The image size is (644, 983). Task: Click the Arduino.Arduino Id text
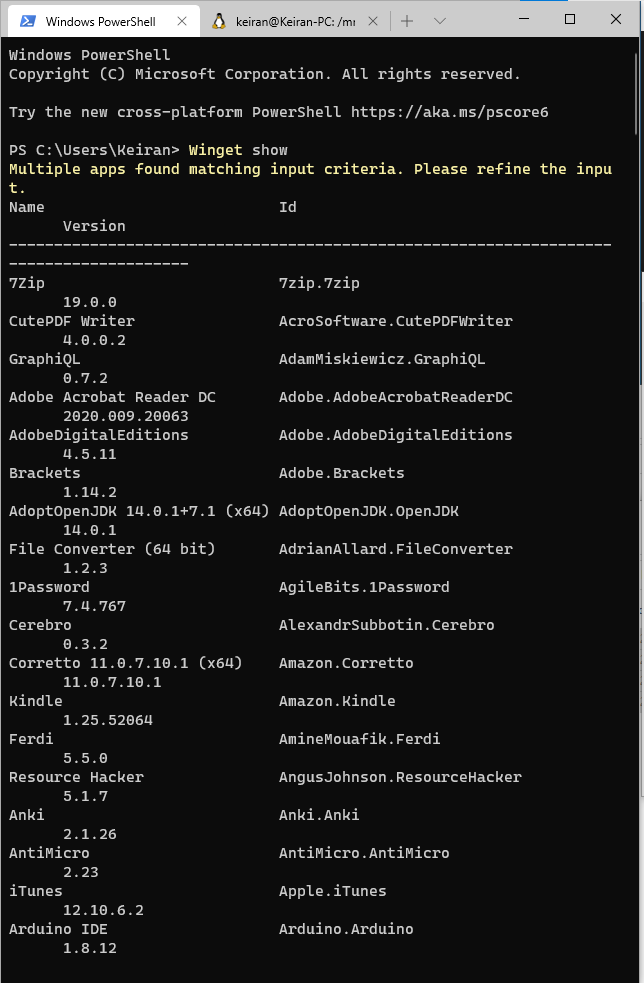click(x=346, y=929)
